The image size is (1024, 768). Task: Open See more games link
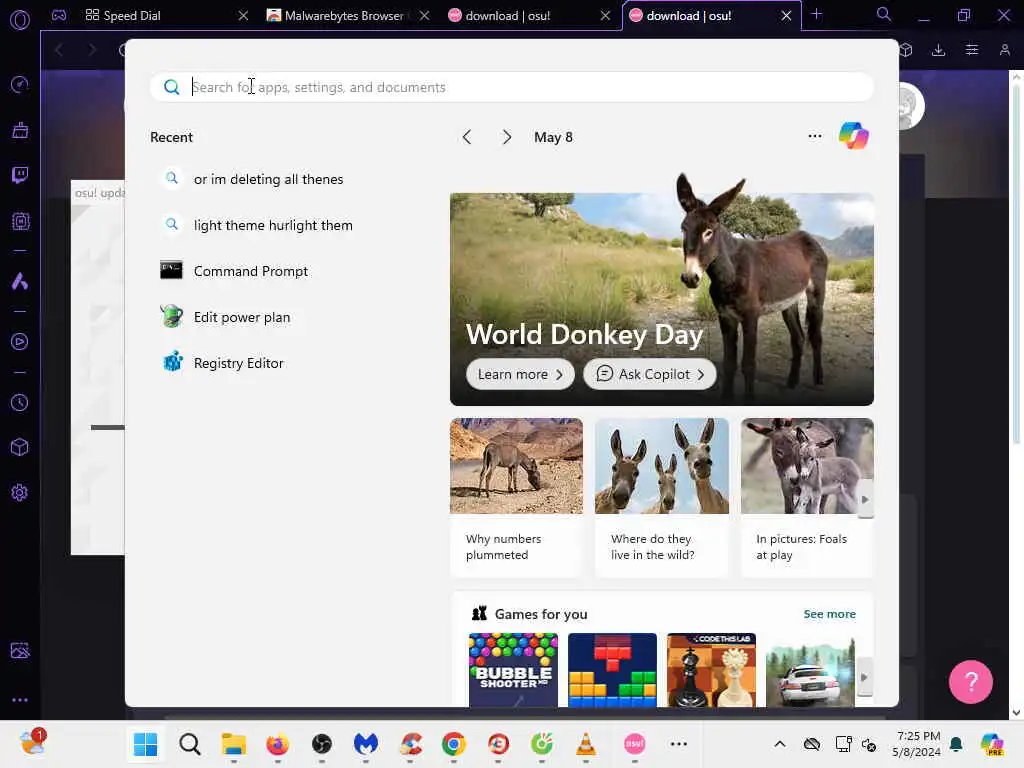(829, 614)
